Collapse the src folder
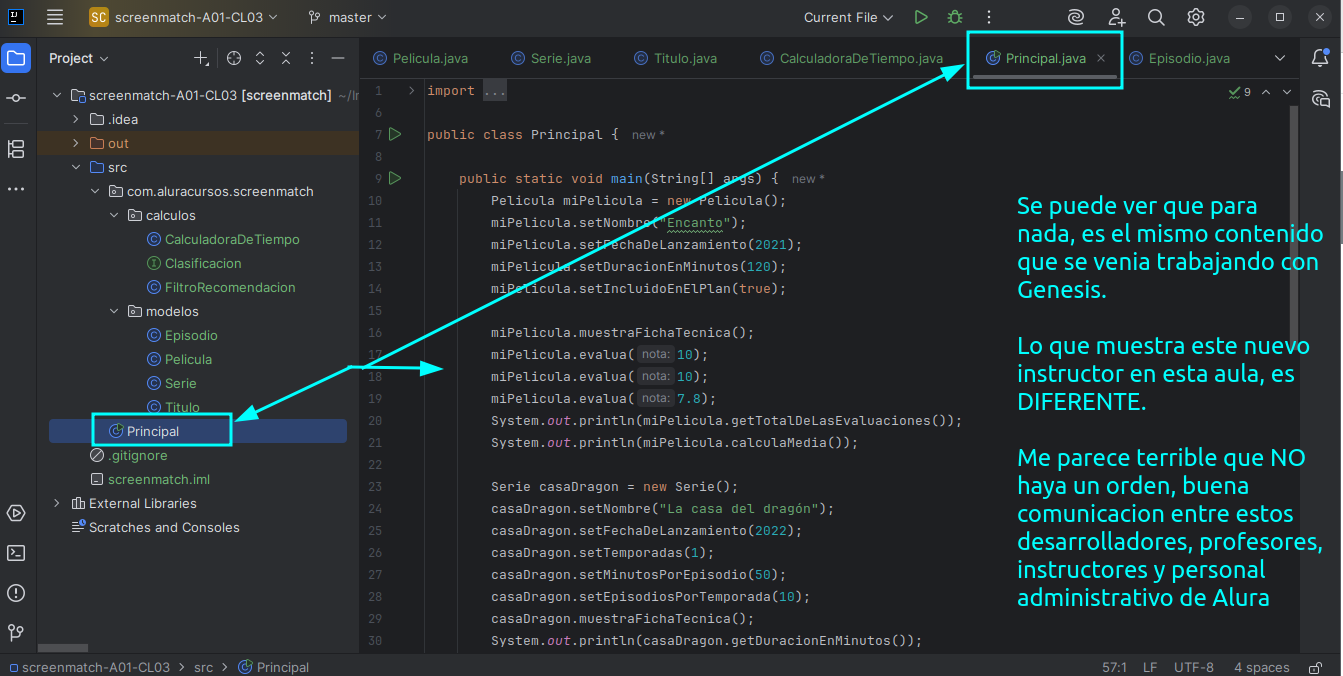This screenshot has width=1343, height=676. click(x=75, y=167)
